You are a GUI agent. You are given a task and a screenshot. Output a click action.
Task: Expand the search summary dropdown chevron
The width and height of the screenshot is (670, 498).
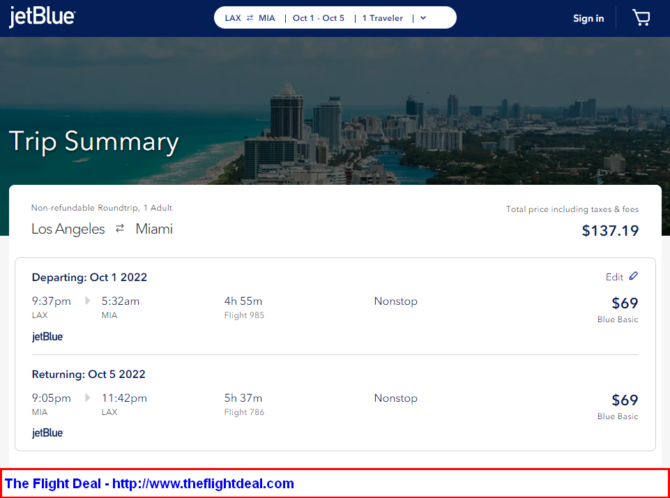[x=423, y=18]
